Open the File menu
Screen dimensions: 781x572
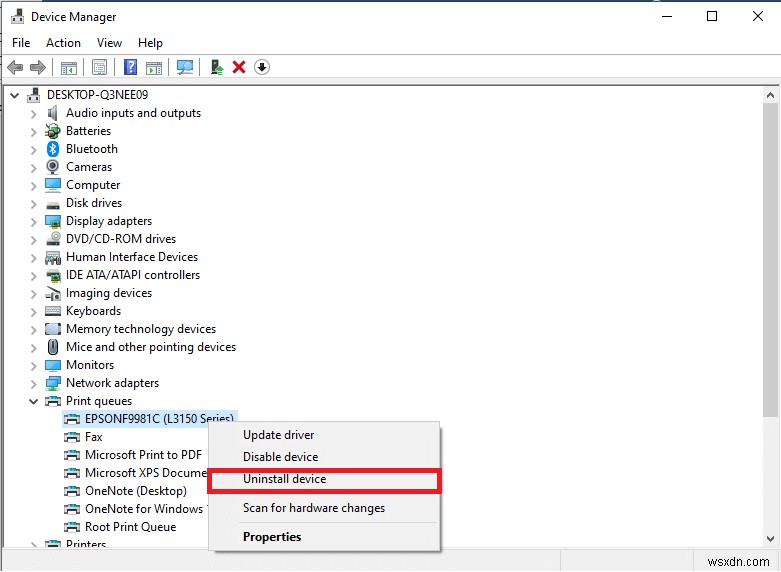coord(21,43)
